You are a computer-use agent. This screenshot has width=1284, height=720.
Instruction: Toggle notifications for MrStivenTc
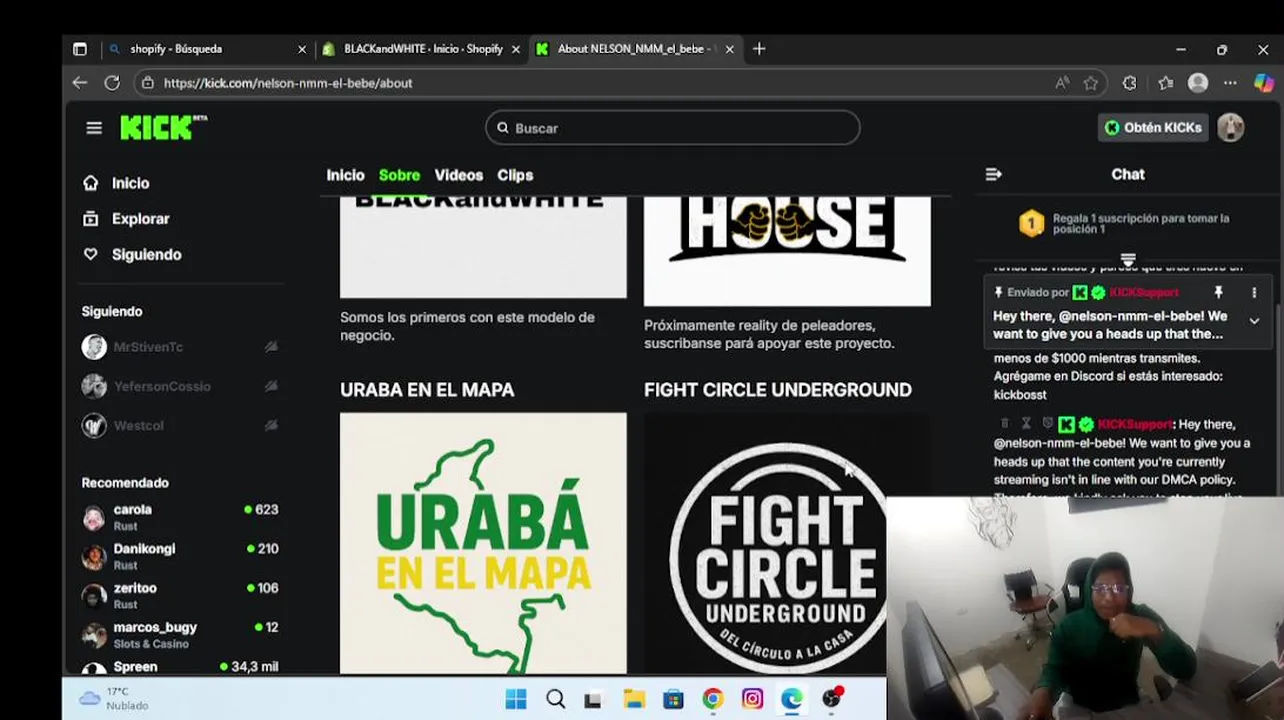pos(271,347)
